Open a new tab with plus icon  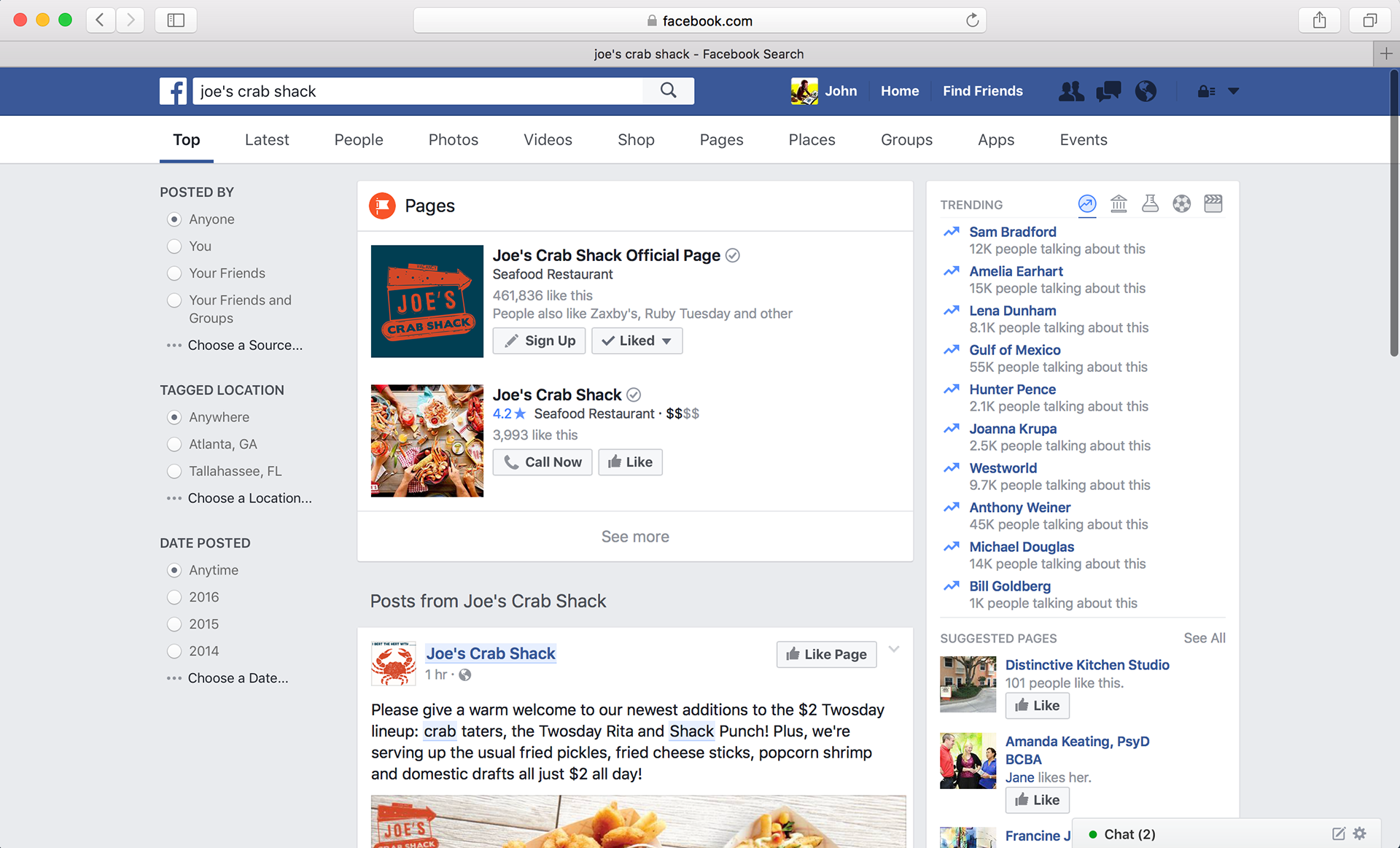[1386, 54]
